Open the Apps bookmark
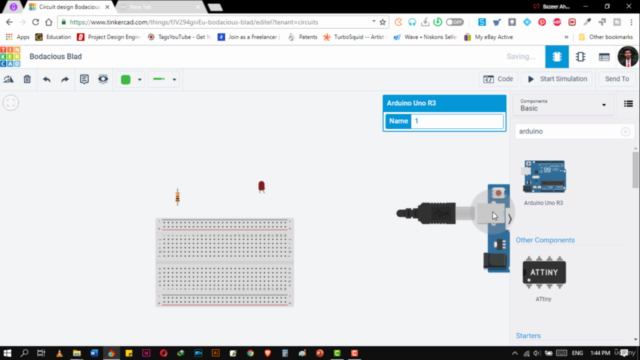640x360 pixels. coord(18,37)
